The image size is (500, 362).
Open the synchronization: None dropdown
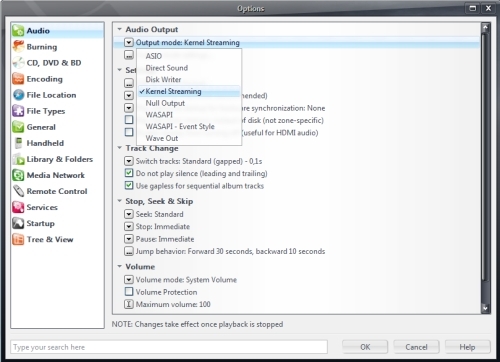click(x=129, y=108)
